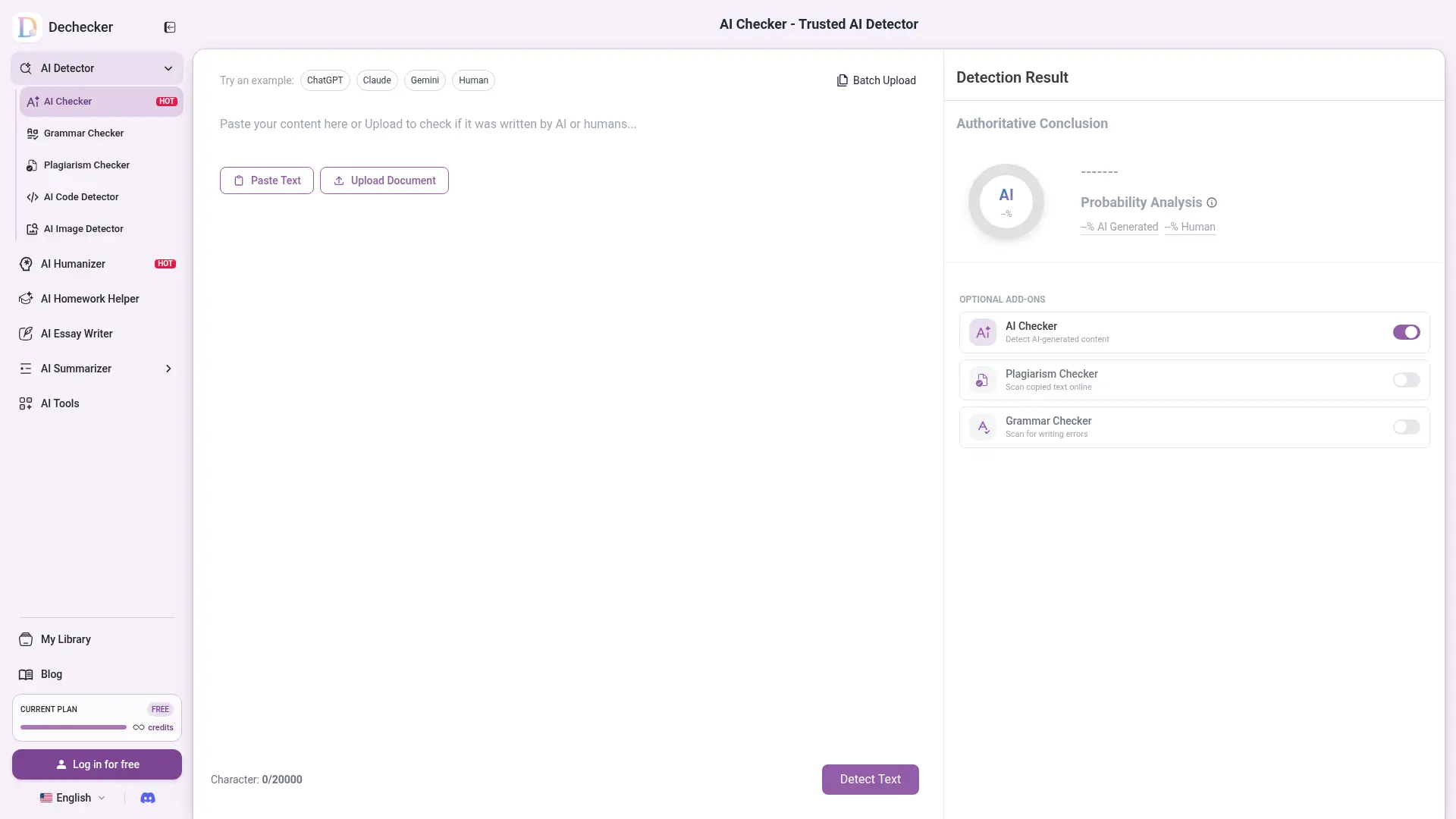This screenshot has width=1456, height=819.
Task: Open the Discord community icon
Action: click(x=148, y=798)
